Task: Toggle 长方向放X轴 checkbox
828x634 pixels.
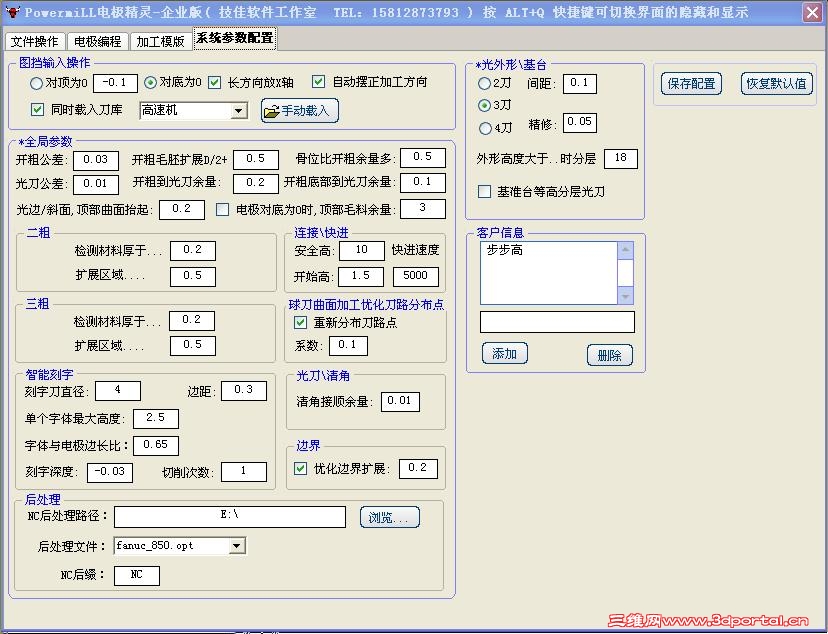Action: coord(214,82)
